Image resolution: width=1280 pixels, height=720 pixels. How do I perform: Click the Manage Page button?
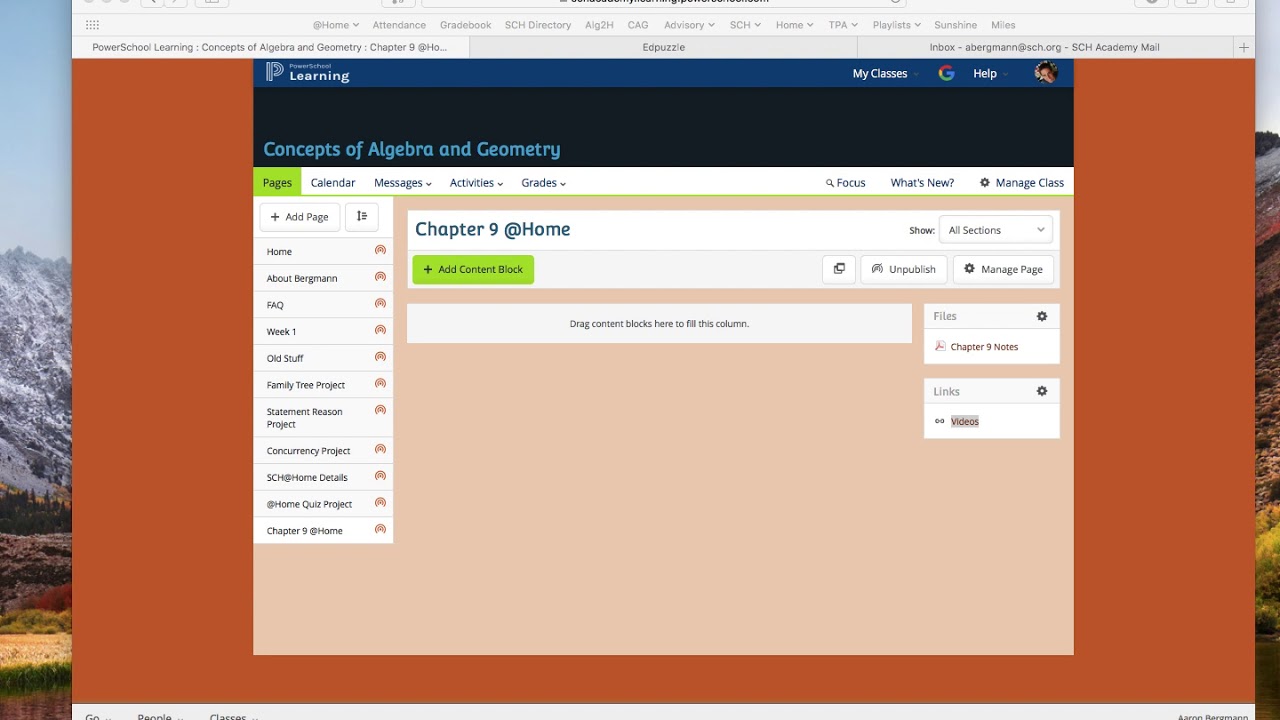coord(1003,269)
